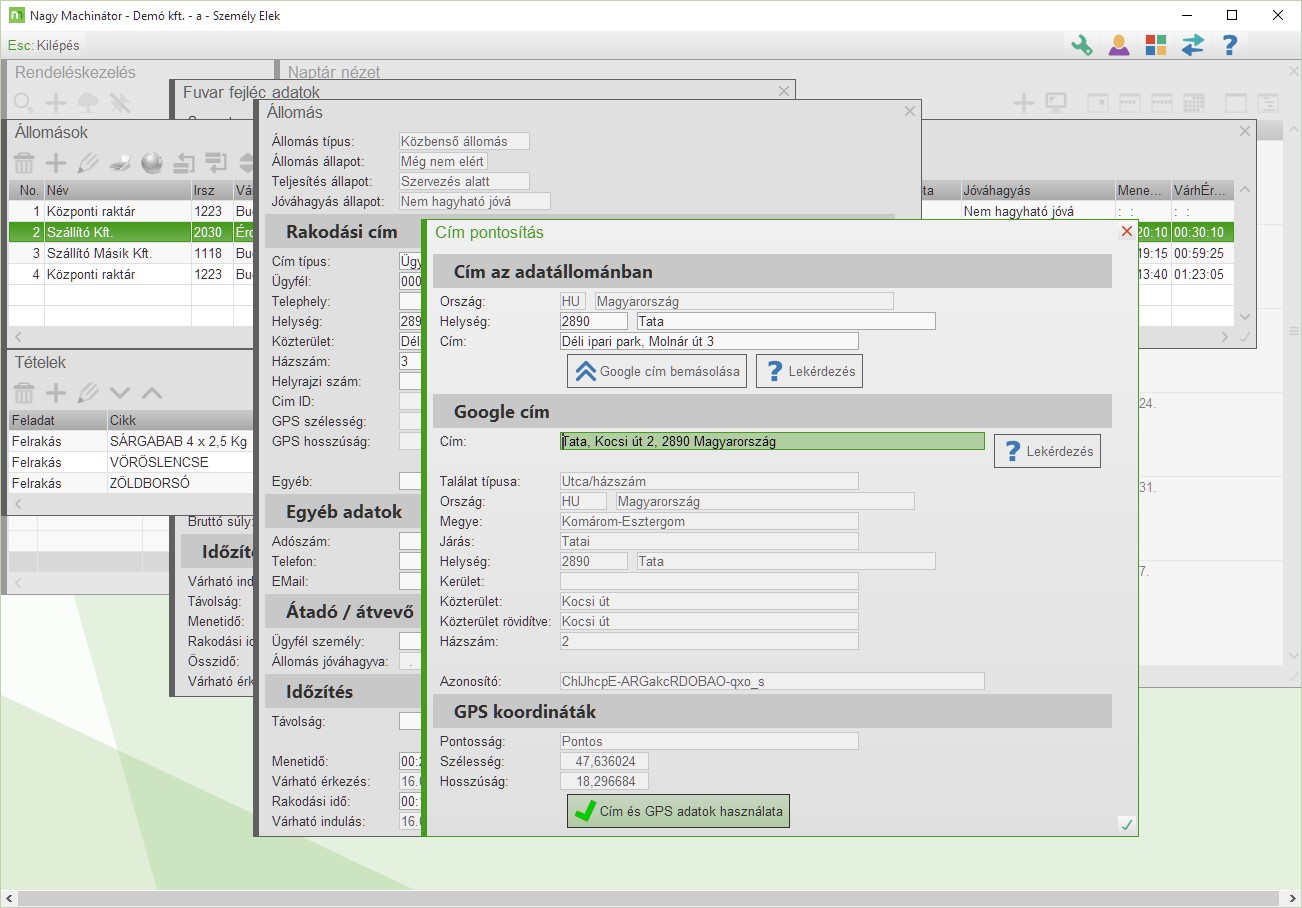Click Cím és GPS adatok használata button
The image size is (1302, 908).
pos(678,812)
